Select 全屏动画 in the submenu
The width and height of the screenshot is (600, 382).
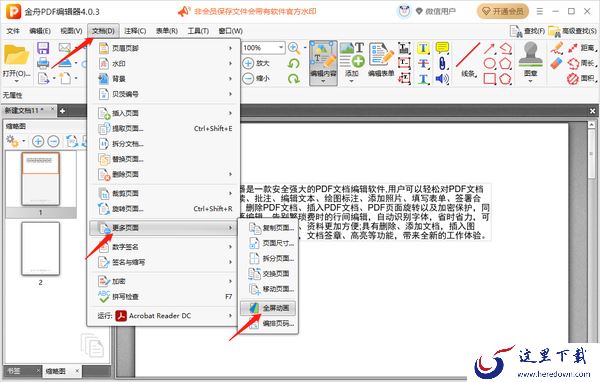(268, 308)
